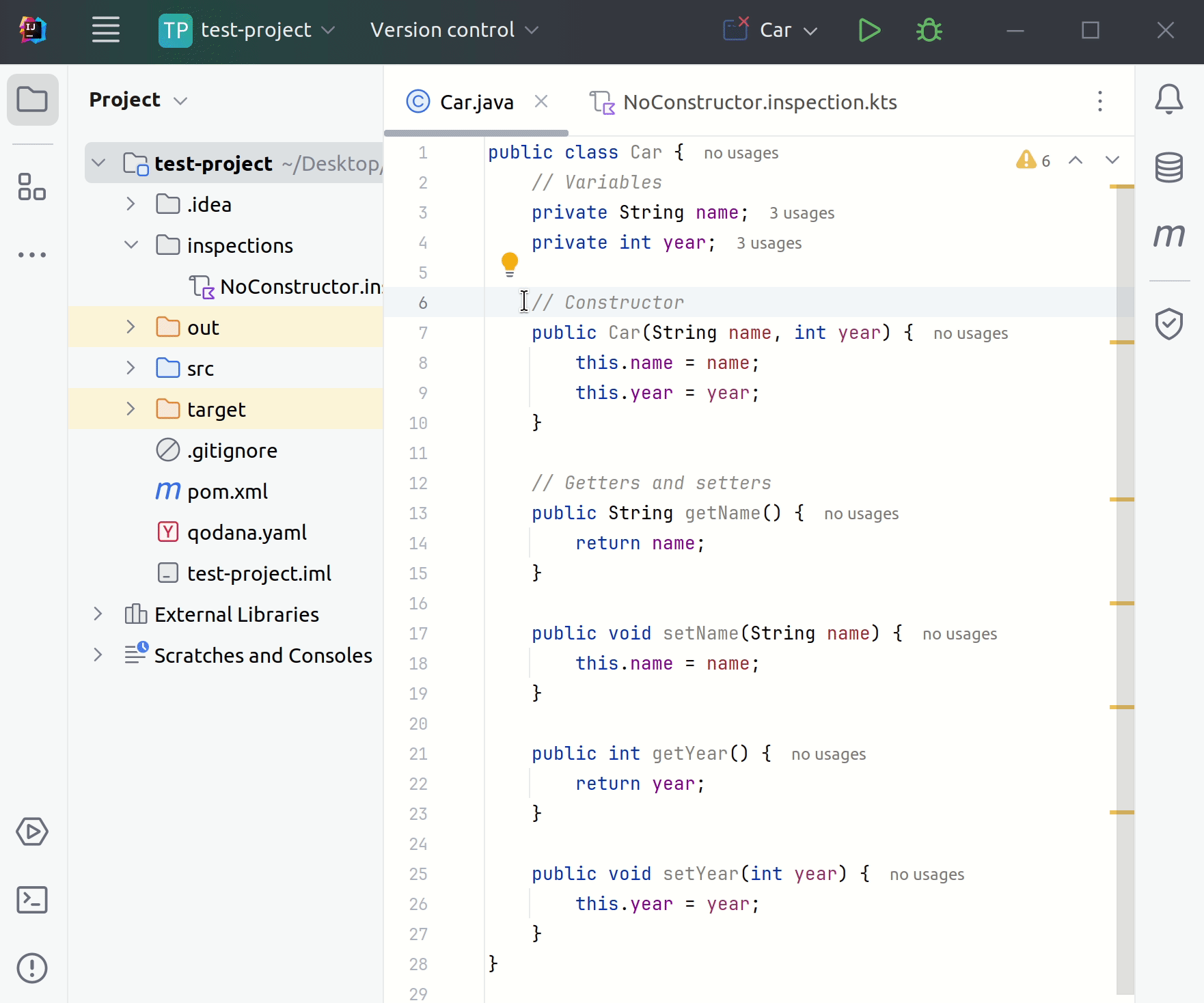The height and width of the screenshot is (1003, 1204).
Task: Expand the src folder
Action: (131, 368)
